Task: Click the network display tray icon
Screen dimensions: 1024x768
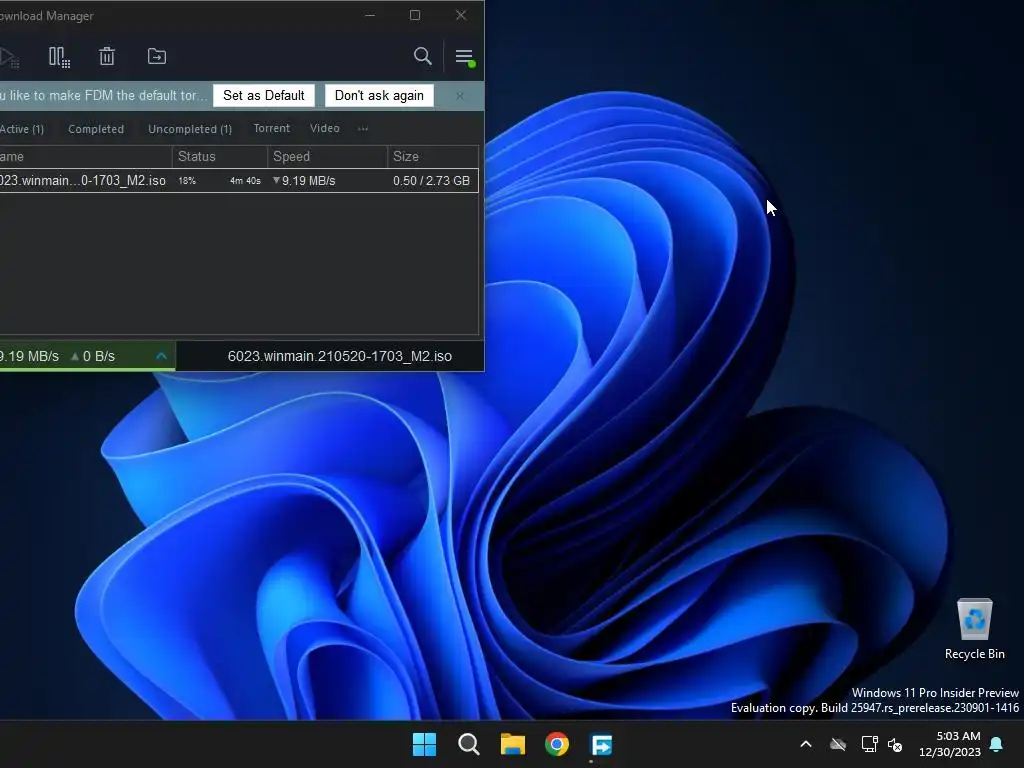Action: click(x=869, y=744)
